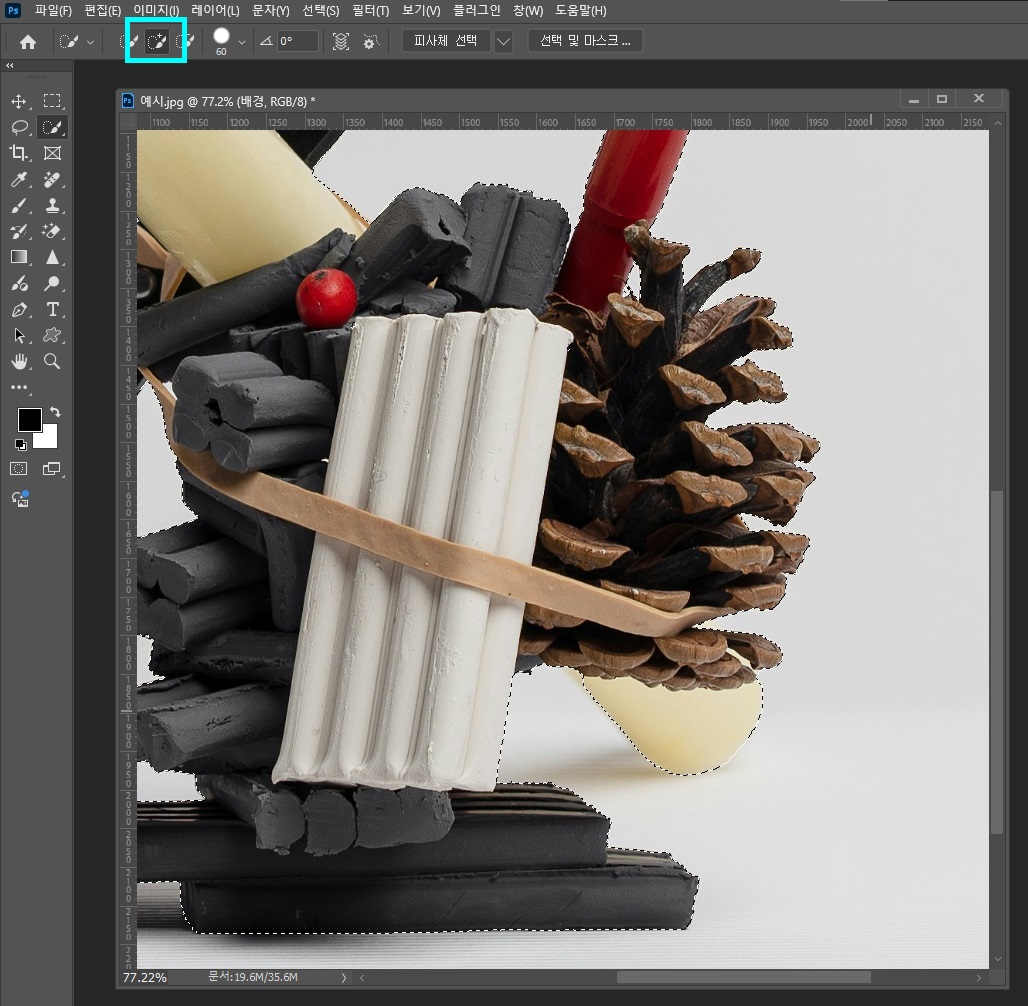Reset default foreground and background colors

click(20, 445)
